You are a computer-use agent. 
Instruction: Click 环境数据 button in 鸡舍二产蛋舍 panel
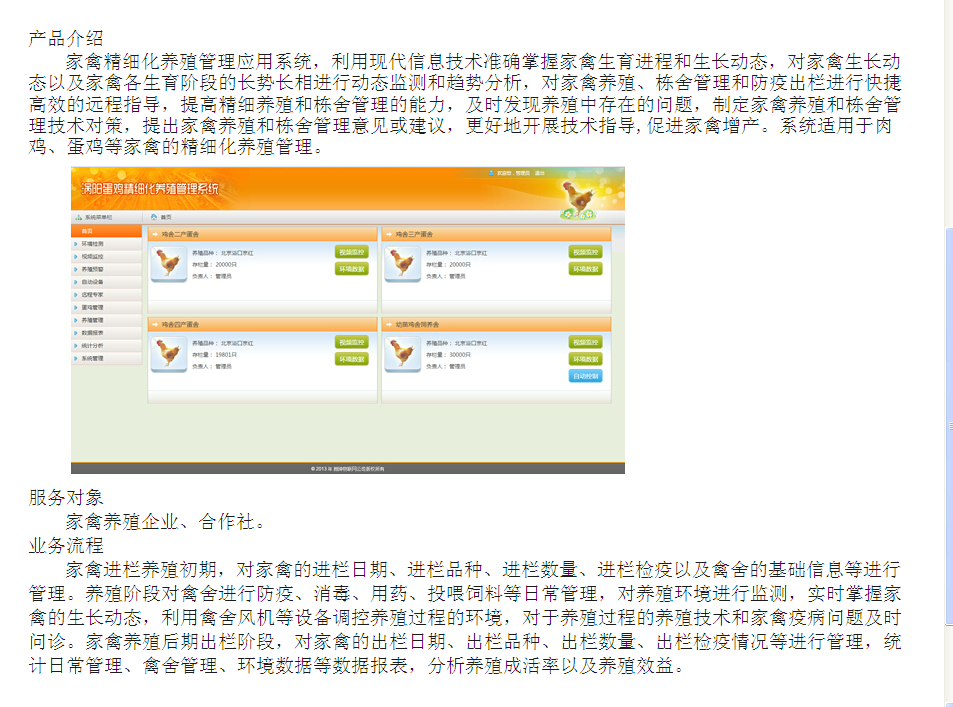(351, 269)
